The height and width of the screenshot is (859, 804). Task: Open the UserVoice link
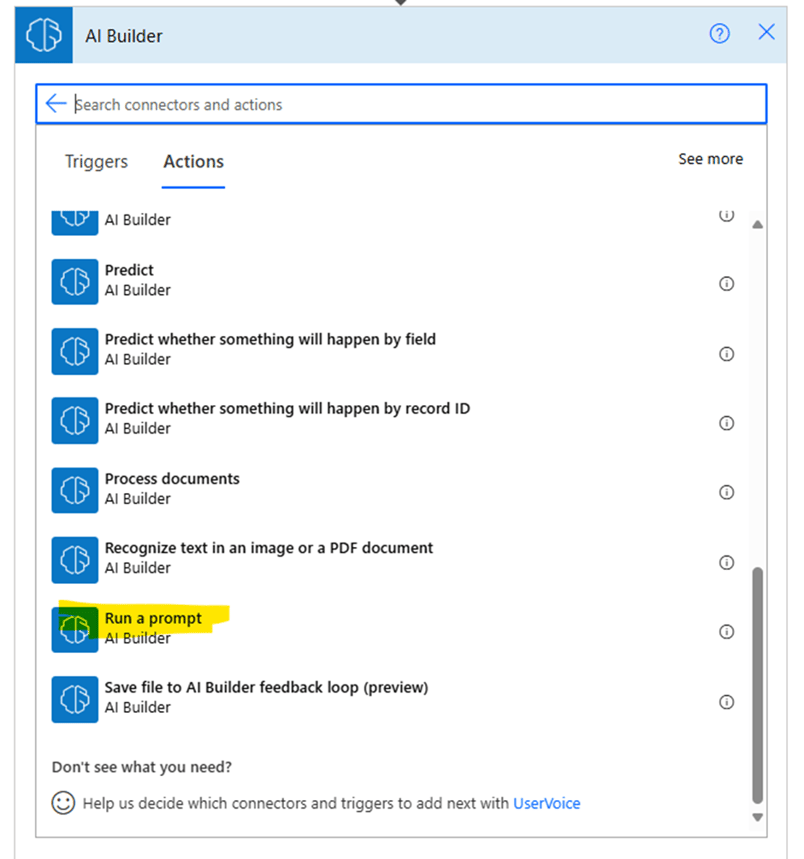click(x=547, y=803)
